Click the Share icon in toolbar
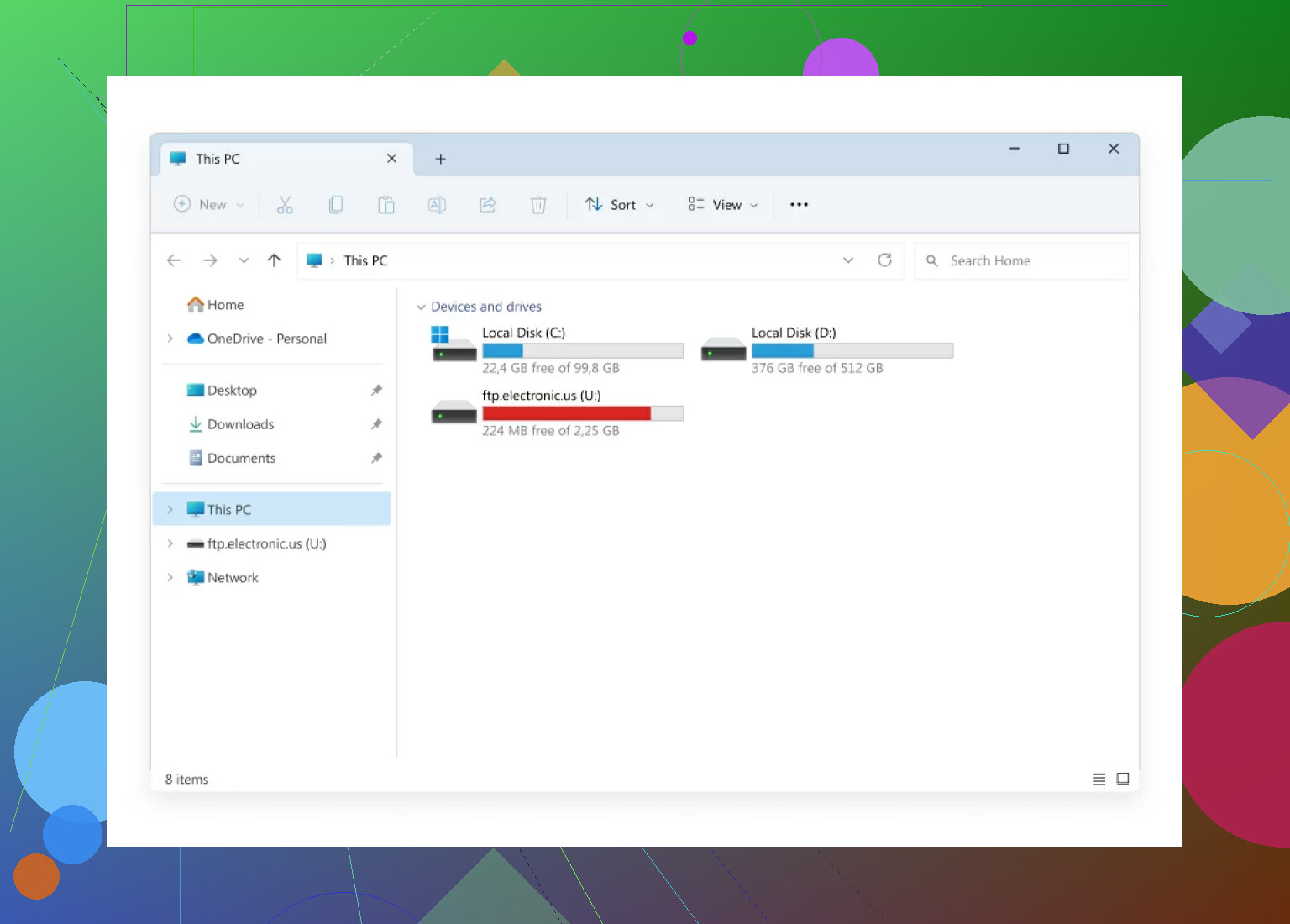Screen dimensions: 1290x924 point(488,205)
